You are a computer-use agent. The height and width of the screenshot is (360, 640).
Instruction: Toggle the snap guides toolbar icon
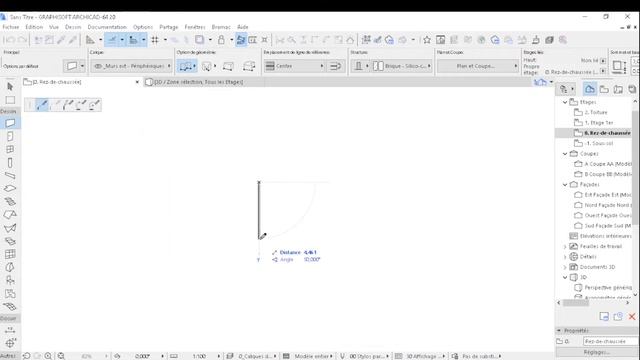133,40
